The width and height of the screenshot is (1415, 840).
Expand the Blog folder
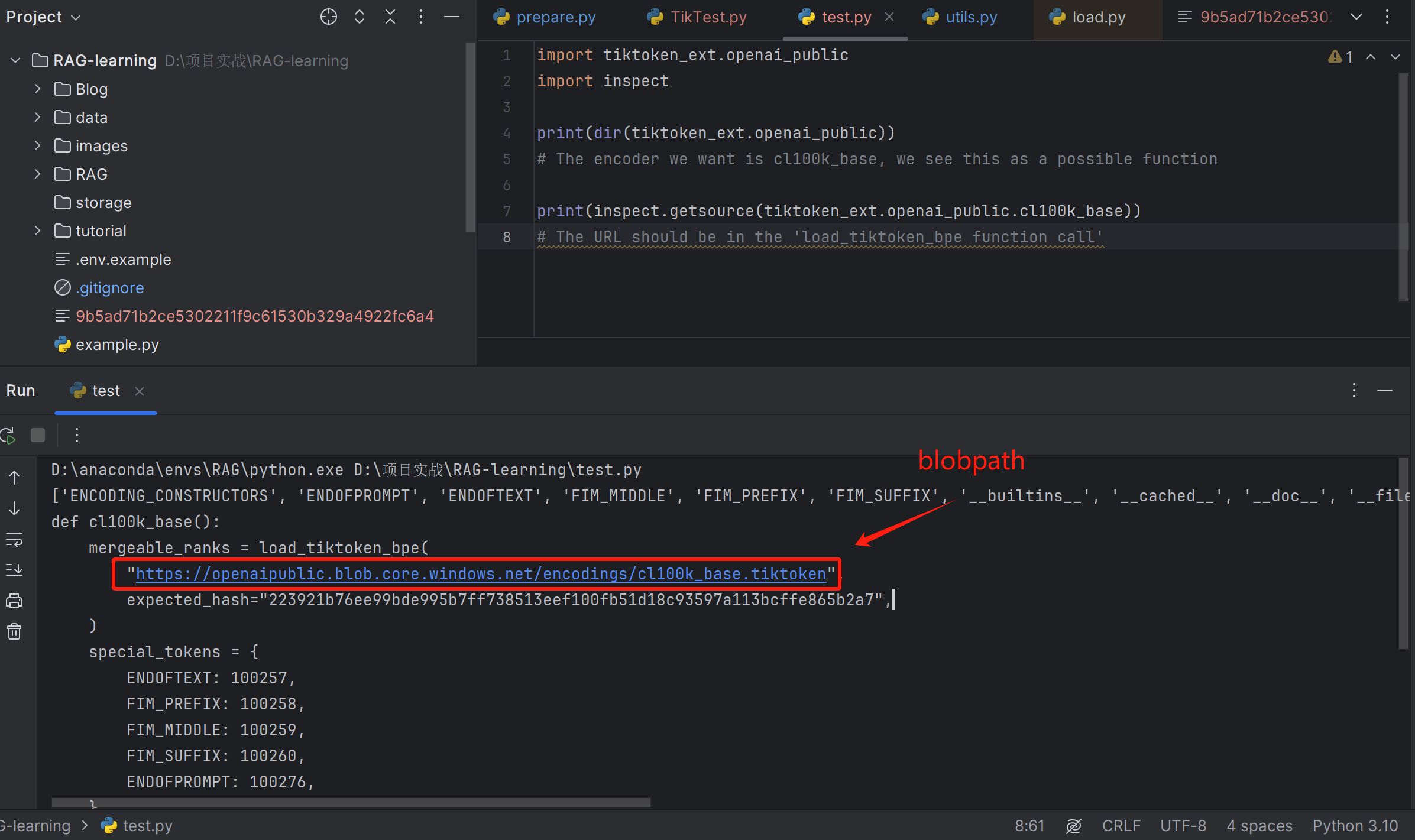coord(37,89)
